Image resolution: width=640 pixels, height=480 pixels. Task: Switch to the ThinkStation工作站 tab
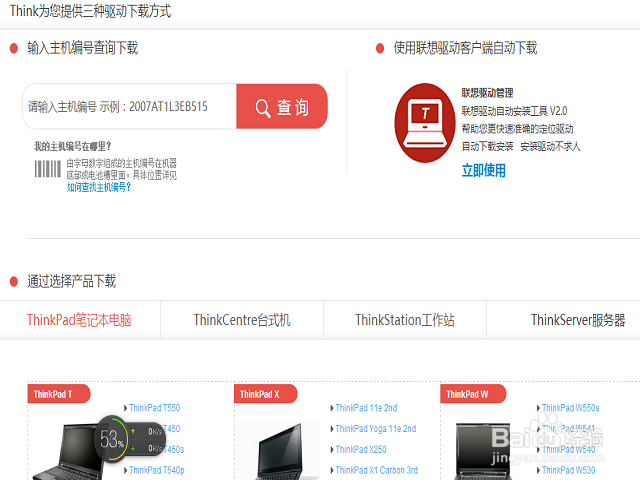[x=405, y=320]
